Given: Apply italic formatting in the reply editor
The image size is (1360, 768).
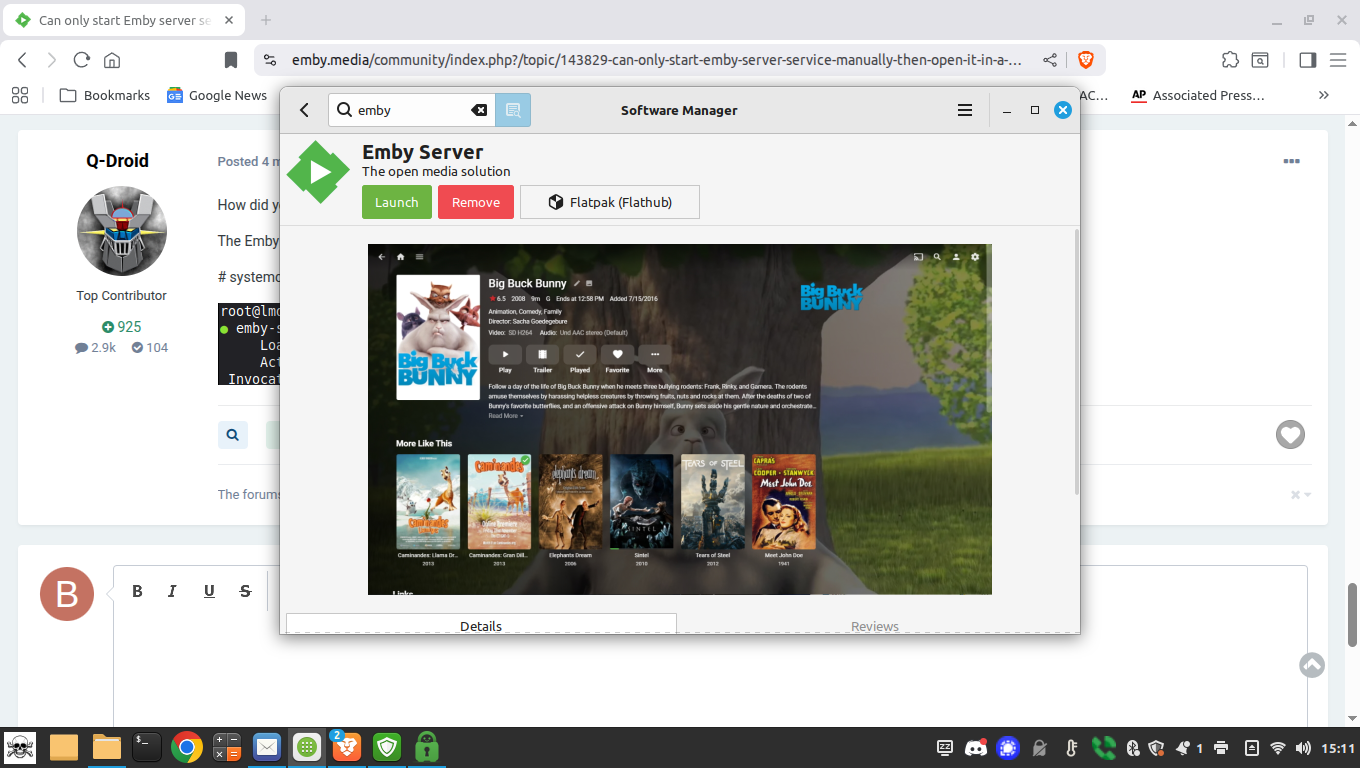Looking at the screenshot, I should [172, 591].
